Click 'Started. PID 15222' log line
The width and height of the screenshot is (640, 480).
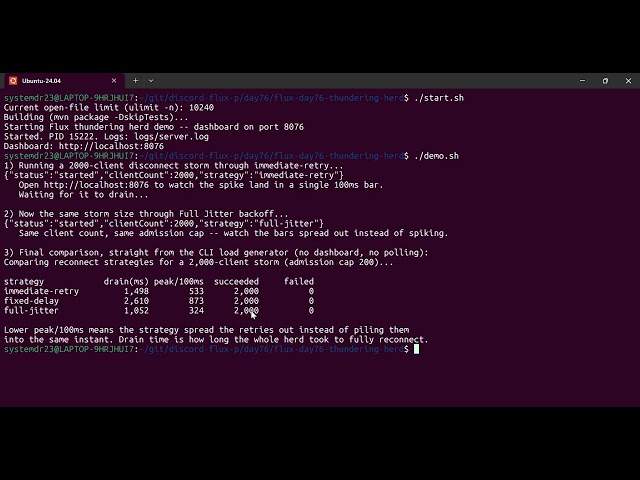(106, 137)
